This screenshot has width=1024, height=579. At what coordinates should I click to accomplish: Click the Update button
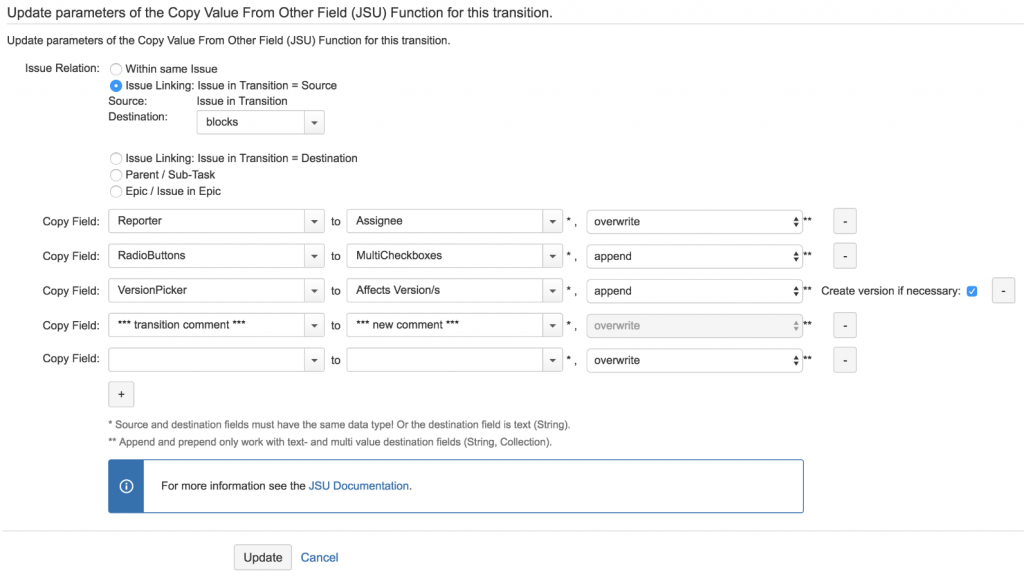pos(263,557)
